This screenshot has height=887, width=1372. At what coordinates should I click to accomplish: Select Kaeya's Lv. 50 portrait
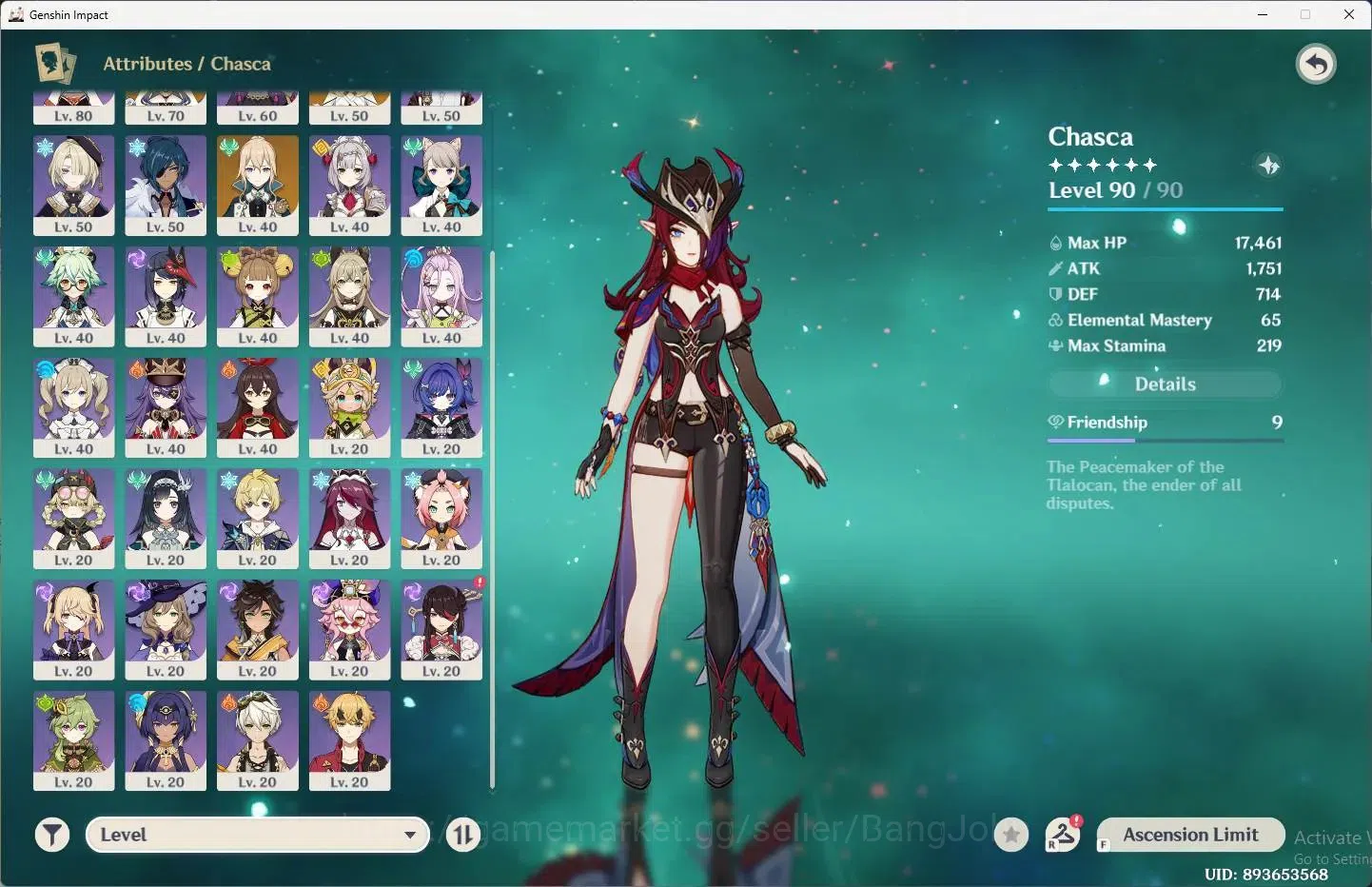pos(166,186)
